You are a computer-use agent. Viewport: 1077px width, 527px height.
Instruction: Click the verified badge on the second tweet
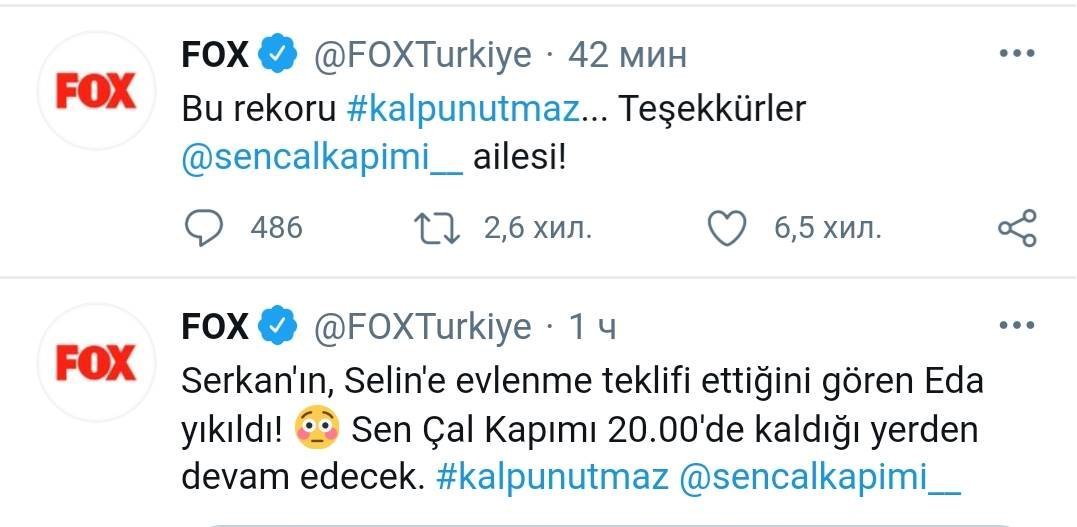pos(276,327)
